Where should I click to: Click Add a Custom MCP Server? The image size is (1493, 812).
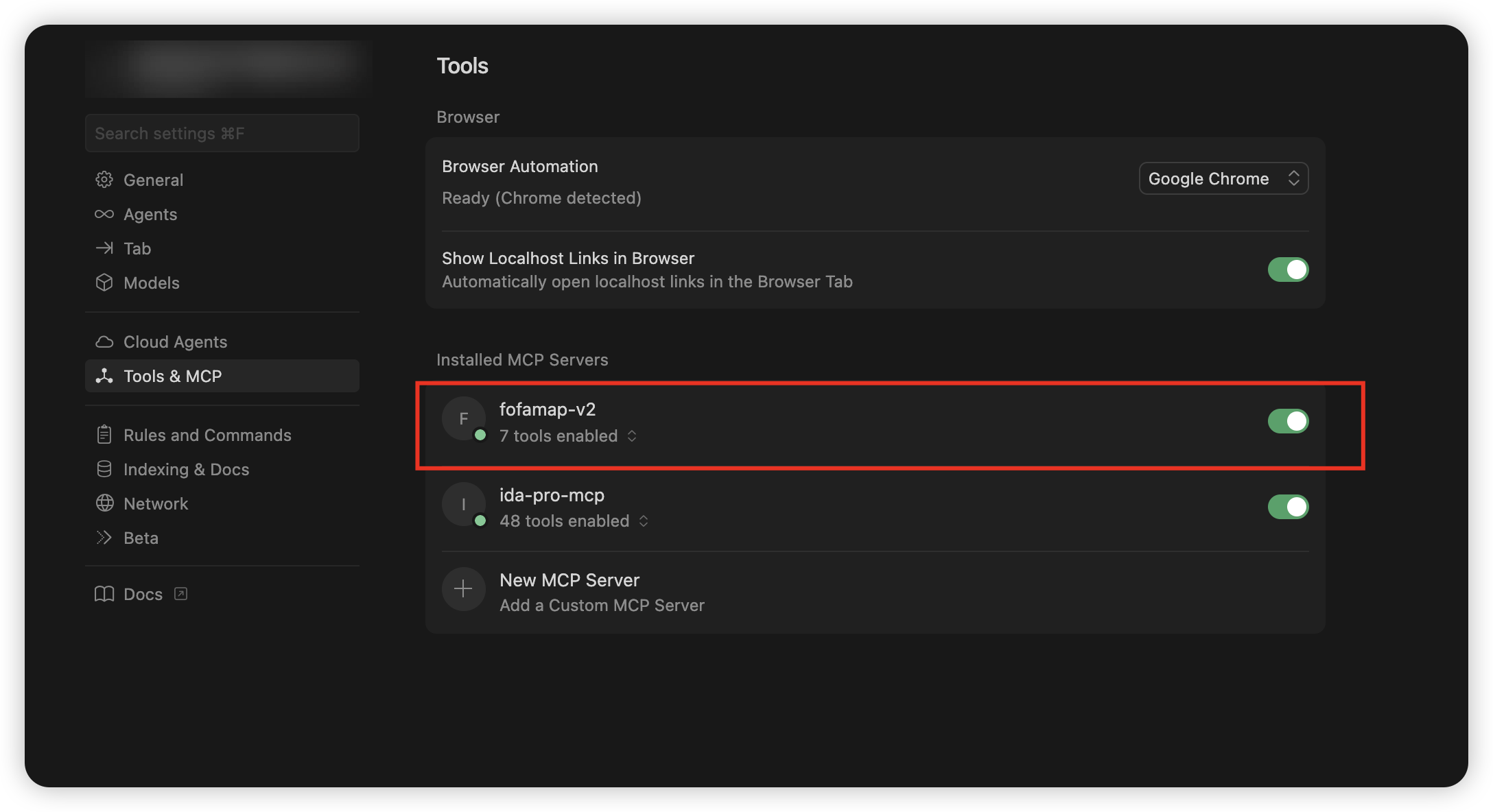tap(602, 605)
